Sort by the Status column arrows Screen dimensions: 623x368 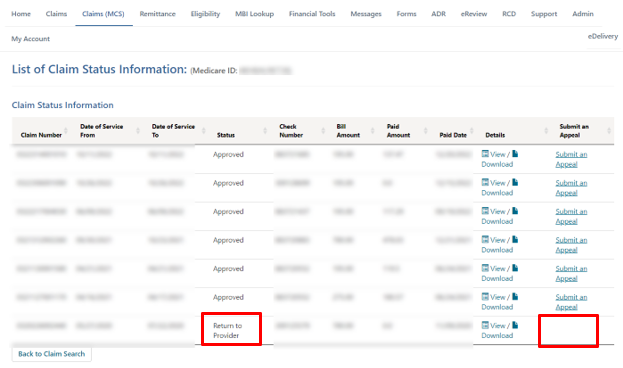pos(265,131)
